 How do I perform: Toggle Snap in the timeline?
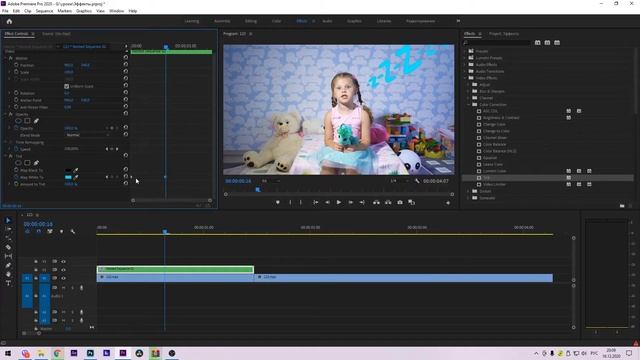38,231
